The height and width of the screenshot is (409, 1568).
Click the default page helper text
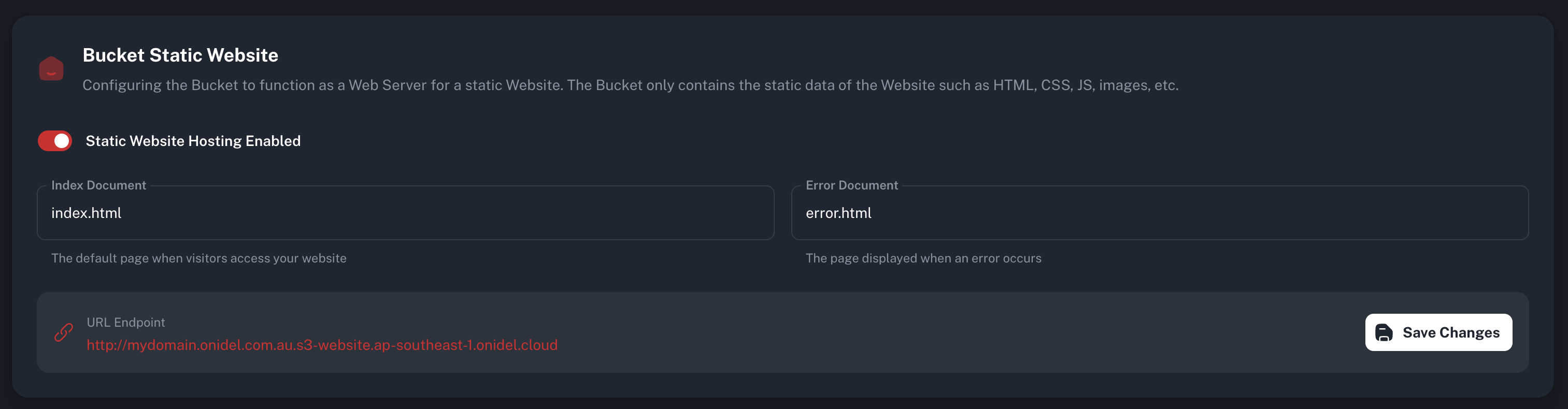198,258
